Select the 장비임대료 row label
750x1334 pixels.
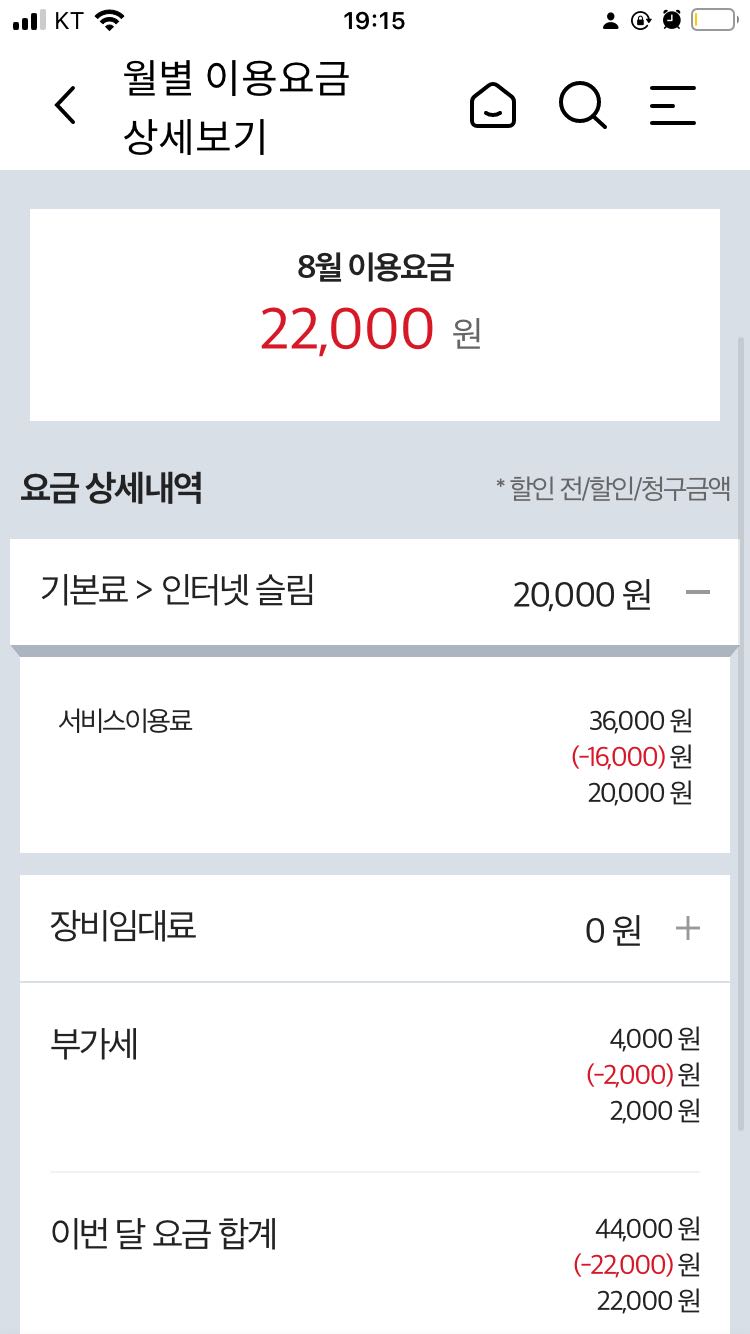click(123, 926)
